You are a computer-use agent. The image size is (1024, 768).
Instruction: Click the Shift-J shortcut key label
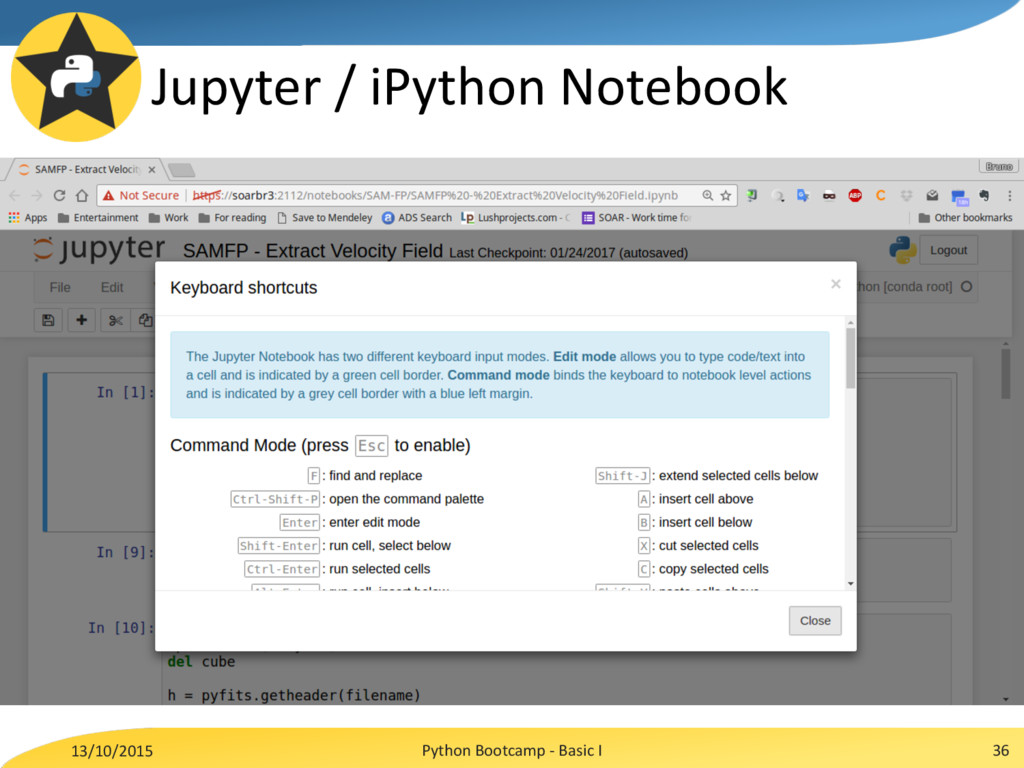(623, 475)
